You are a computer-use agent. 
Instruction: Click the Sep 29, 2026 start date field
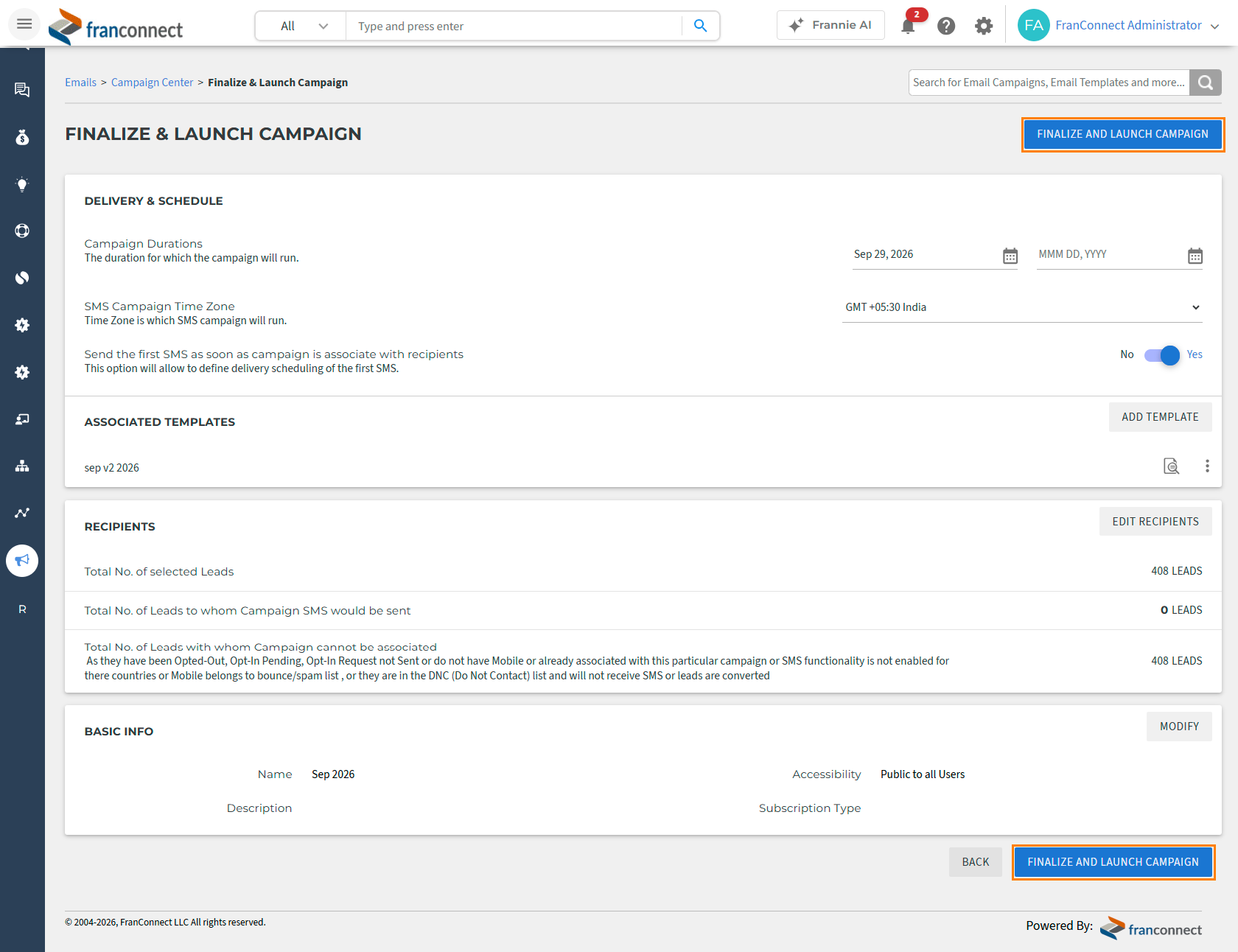pos(926,254)
